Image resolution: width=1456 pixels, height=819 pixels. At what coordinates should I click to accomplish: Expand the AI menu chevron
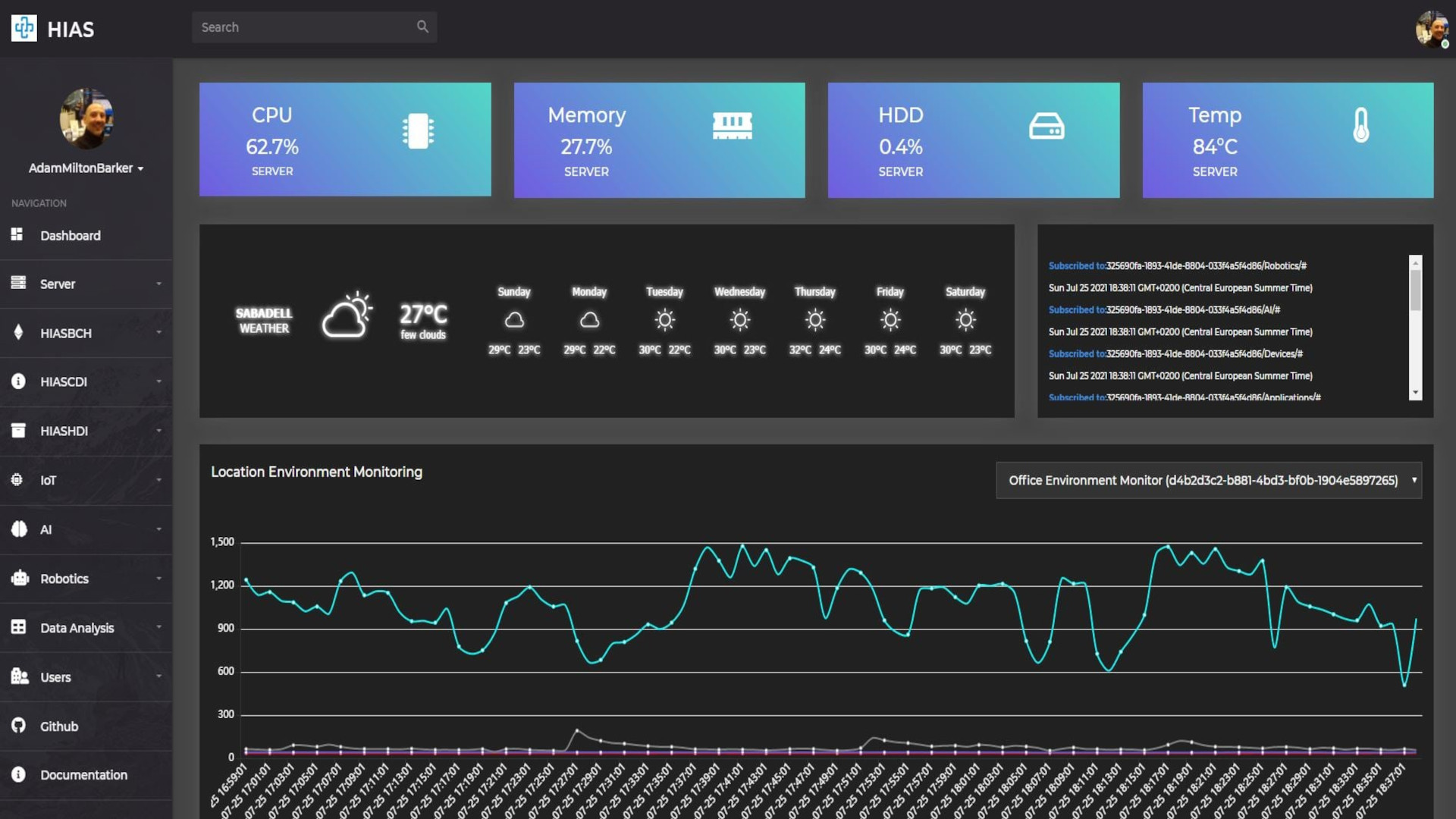click(x=158, y=529)
